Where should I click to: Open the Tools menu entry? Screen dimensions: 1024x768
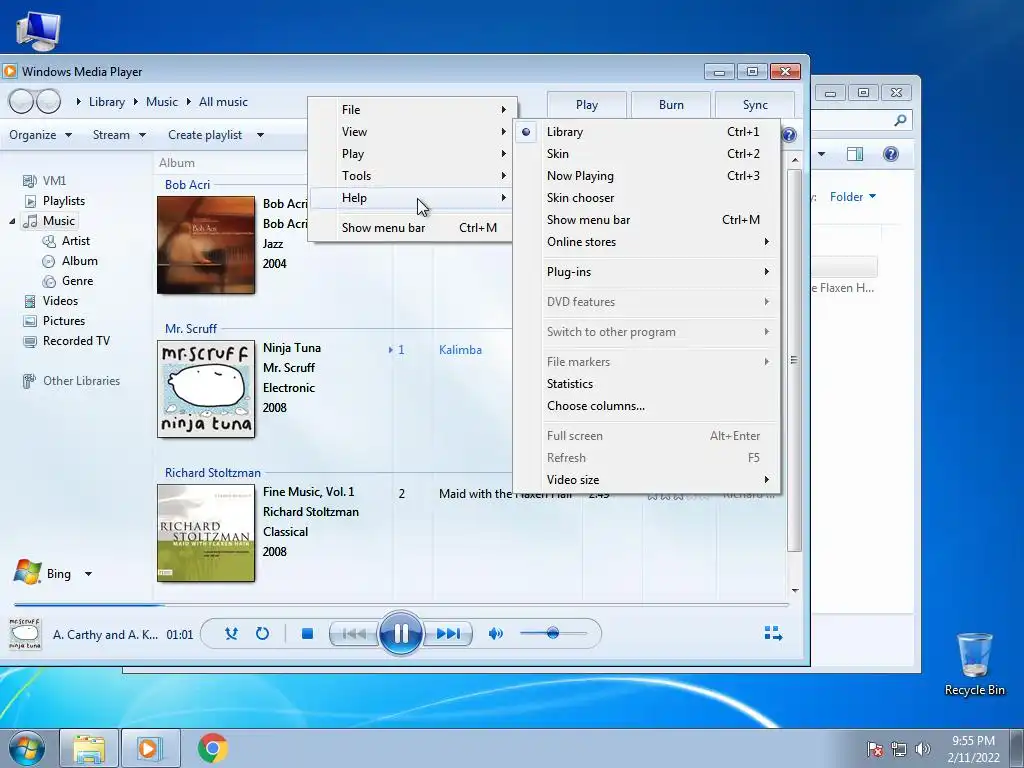pos(412,176)
